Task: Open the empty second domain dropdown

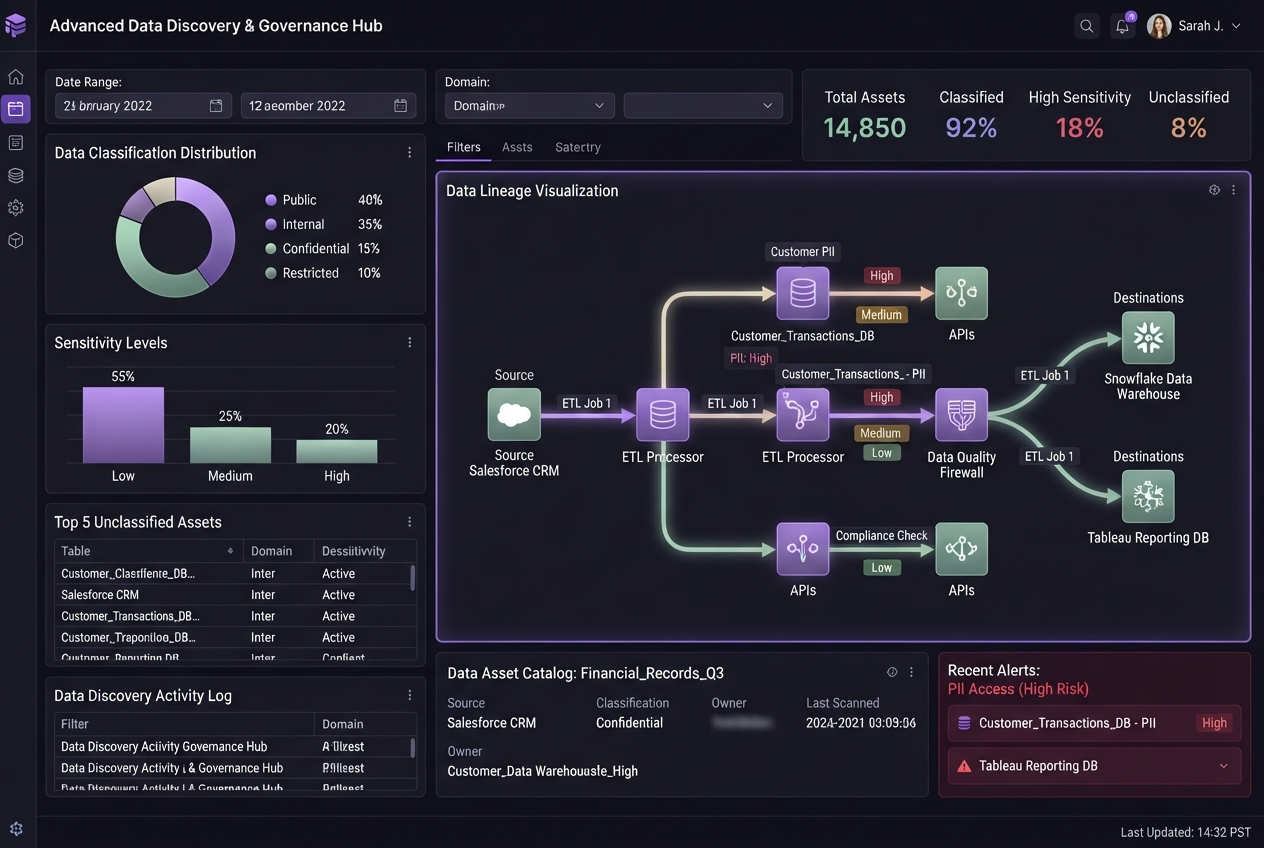Action: 703,106
